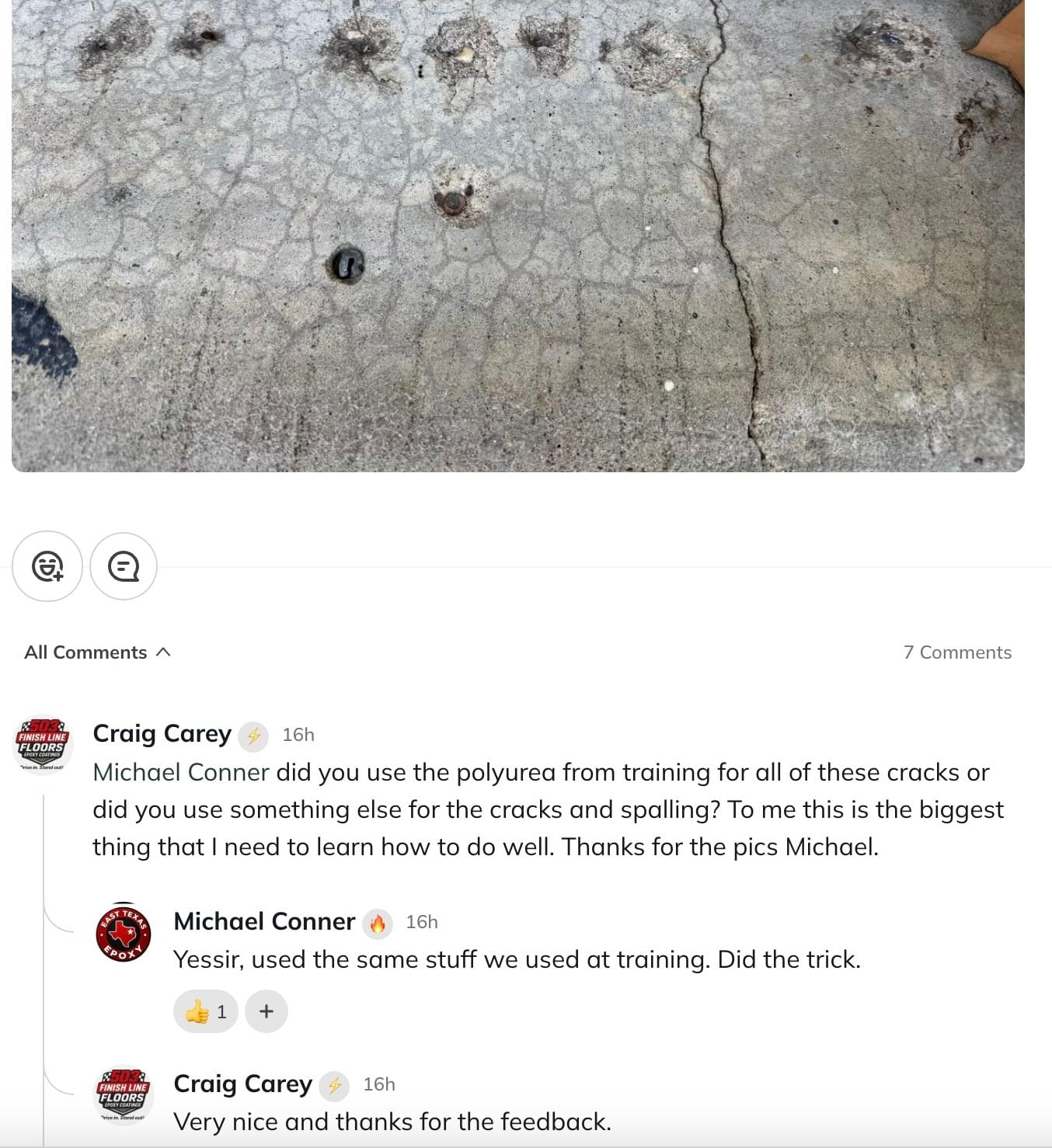Click the lightning badge on the bottom reply
1052x1148 pixels.
[x=334, y=1085]
